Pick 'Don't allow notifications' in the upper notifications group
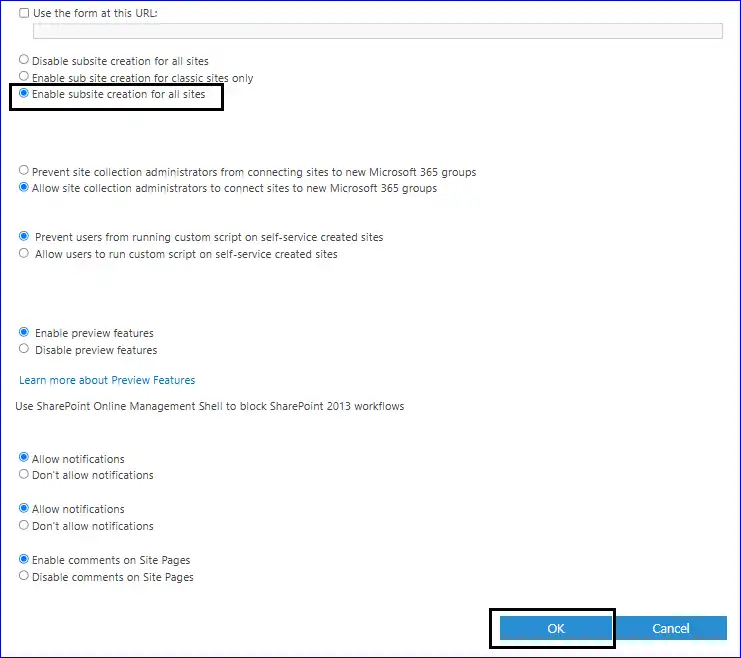Viewport: 741px width, 658px height. [x=24, y=475]
